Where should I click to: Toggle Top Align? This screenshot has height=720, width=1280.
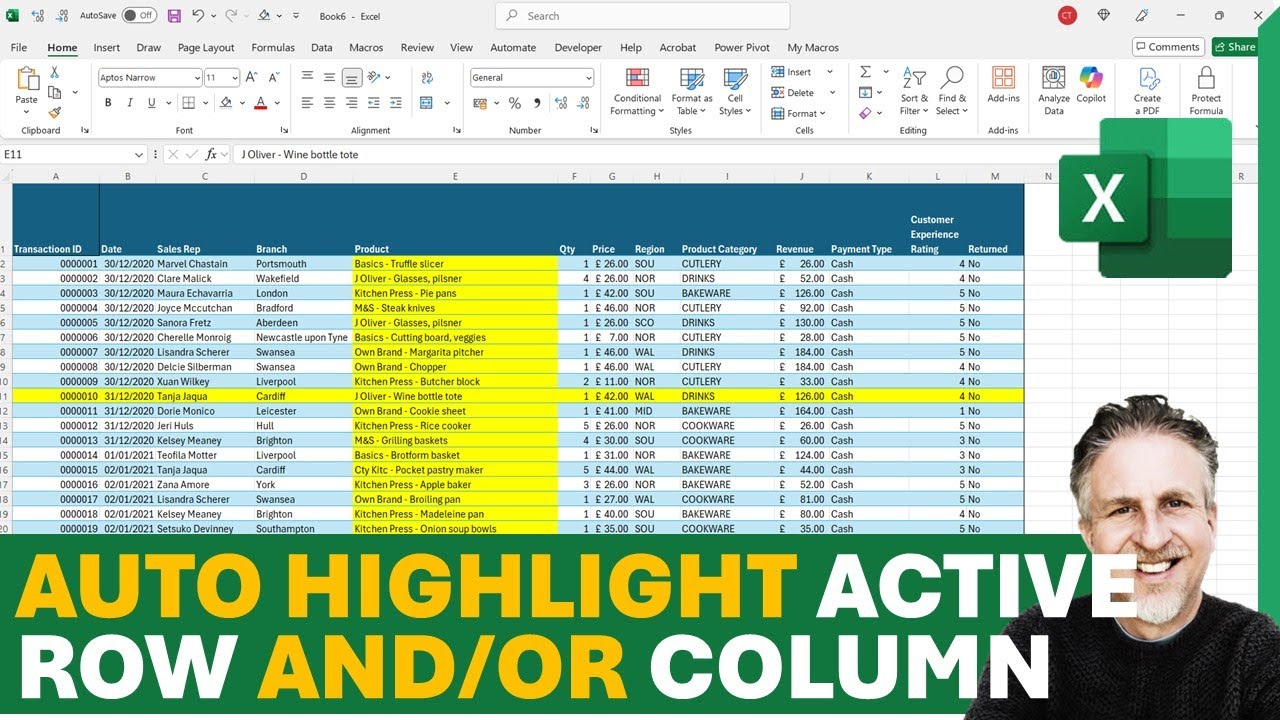click(x=307, y=77)
